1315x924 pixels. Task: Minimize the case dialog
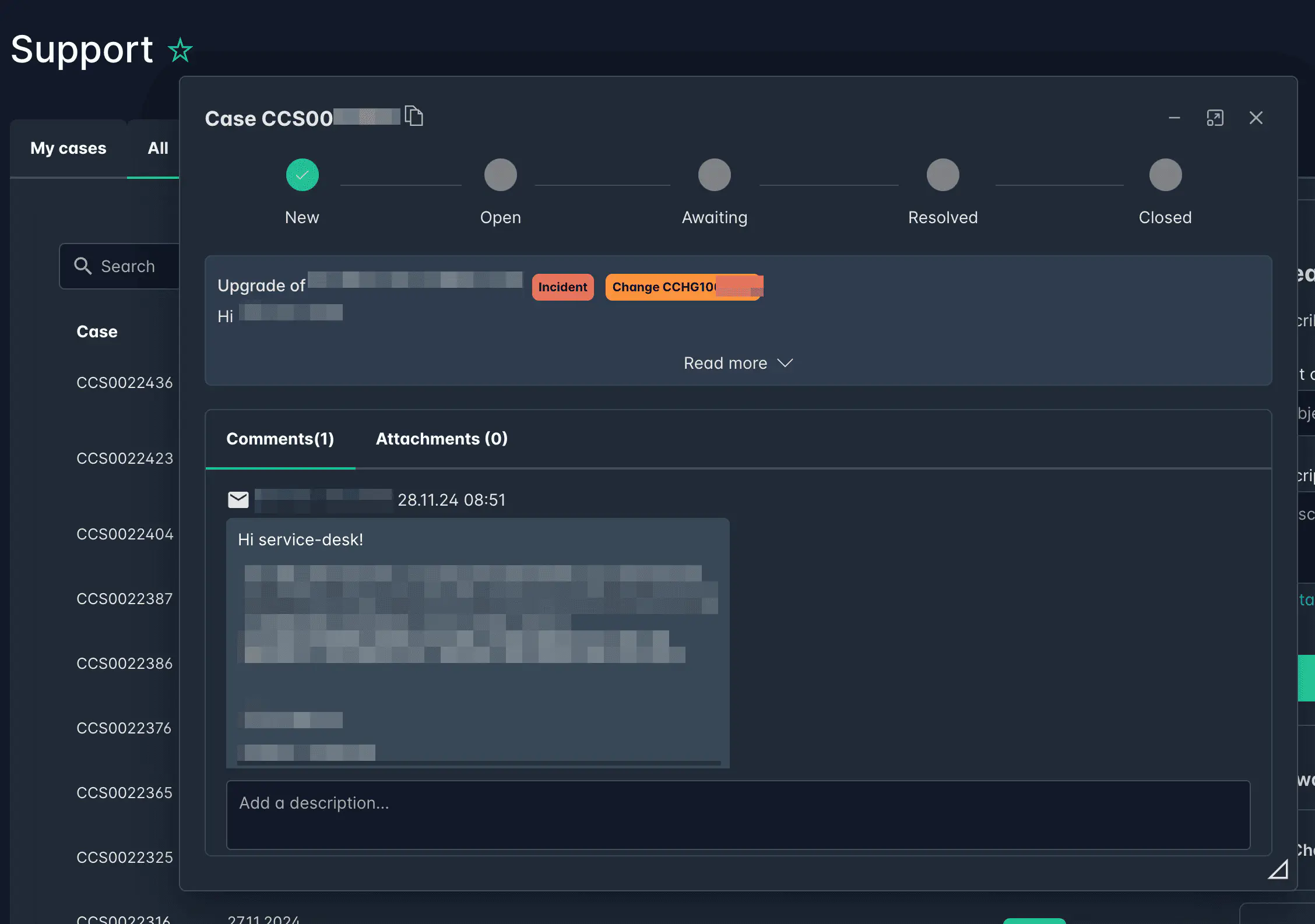coord(1175,118)
